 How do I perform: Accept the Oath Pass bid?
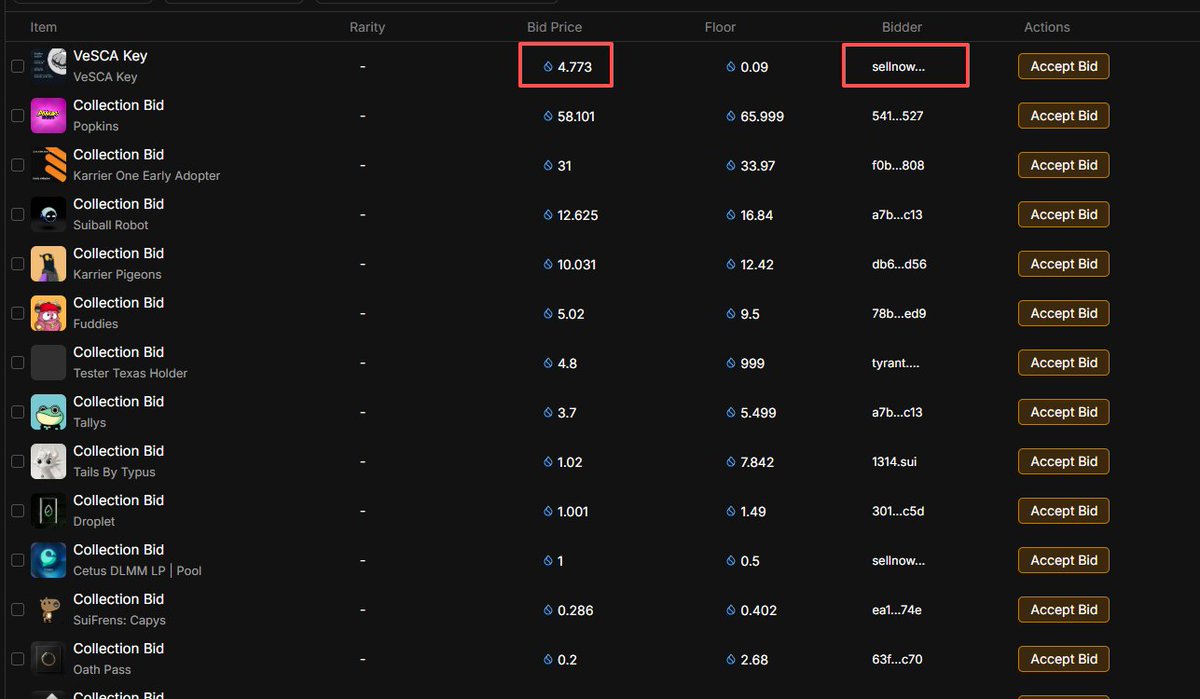[1063, 659]
